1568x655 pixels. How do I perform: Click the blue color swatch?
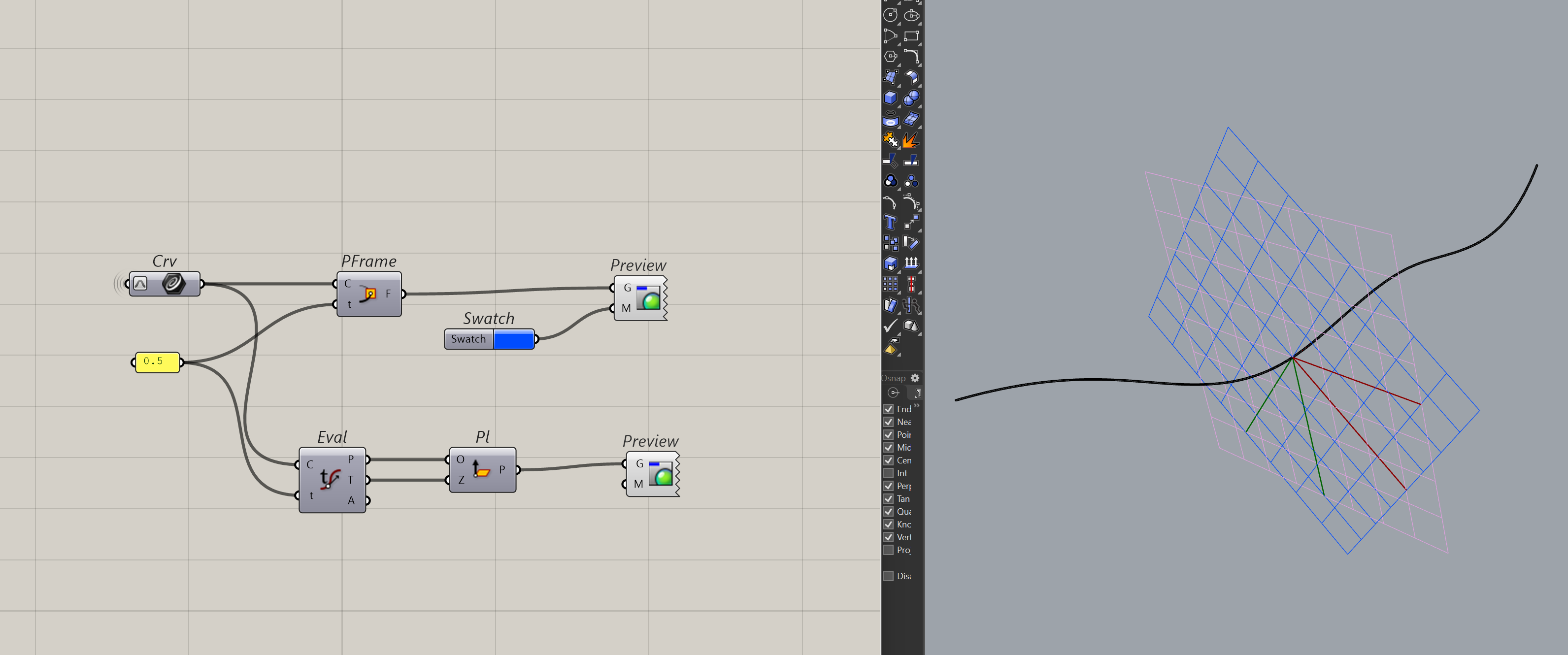pos(514,339)
